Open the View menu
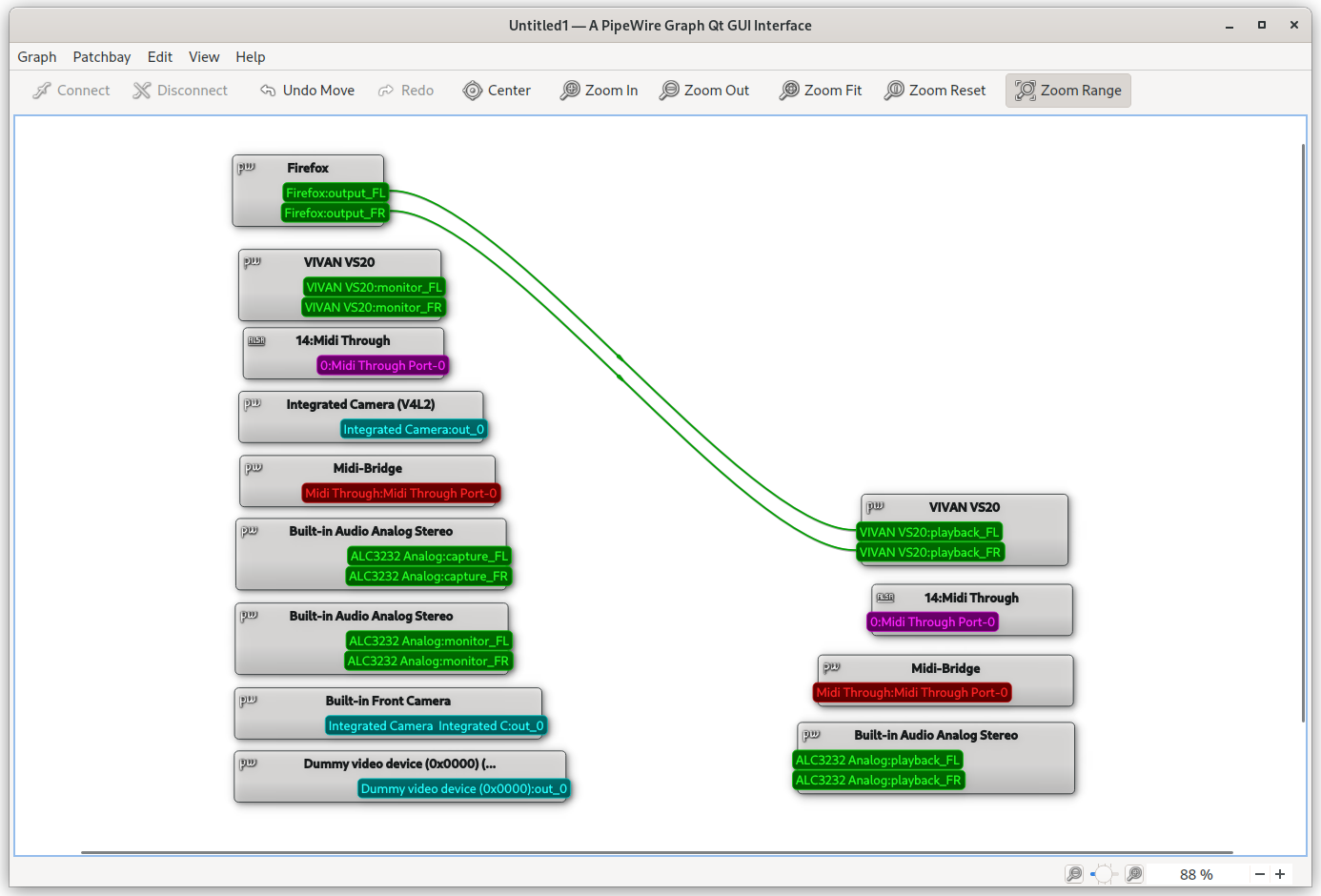The width and height of the screenshot is (1321, 896). (204, 57)
